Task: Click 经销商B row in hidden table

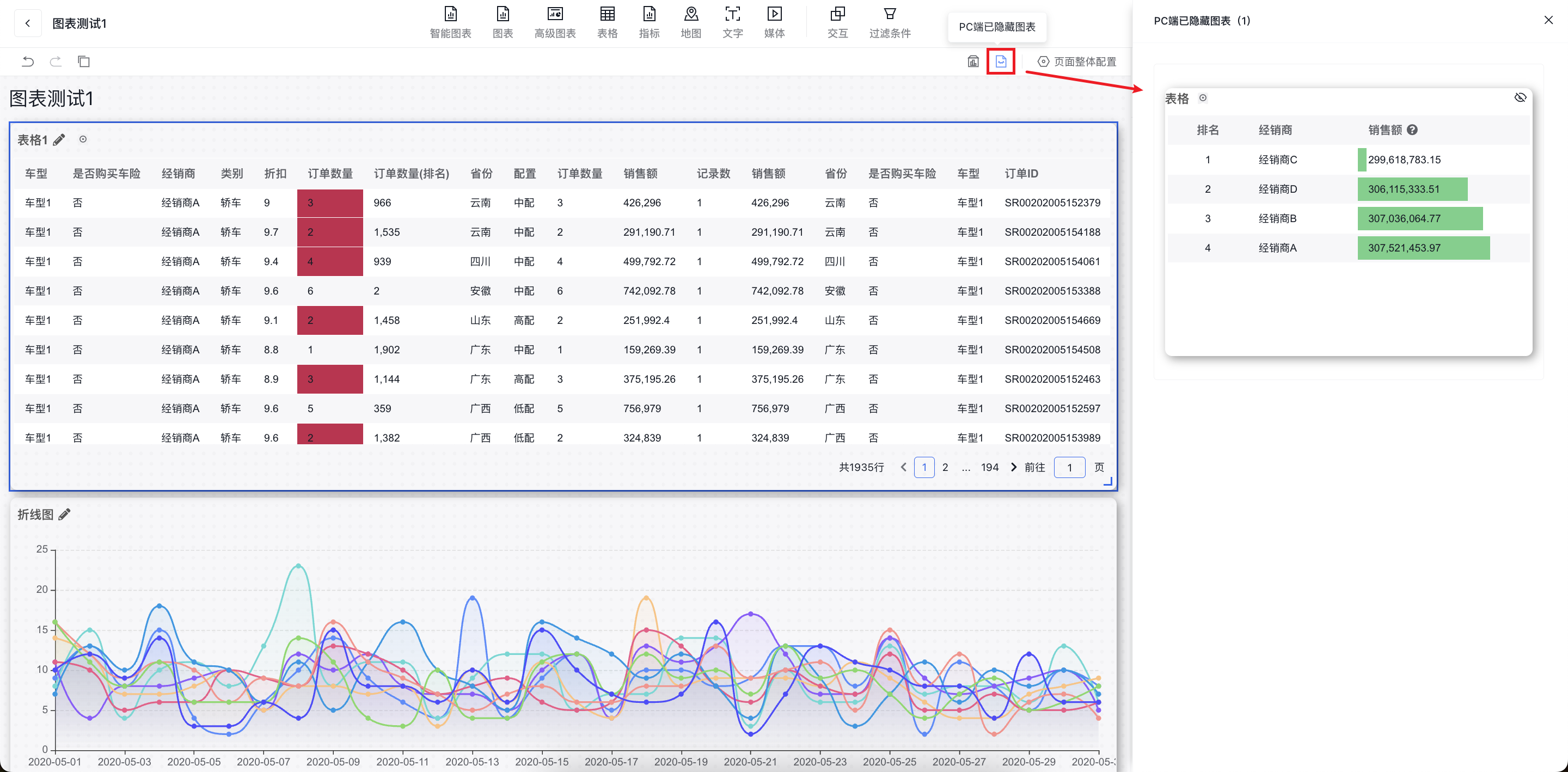Action: point(1348,218)
